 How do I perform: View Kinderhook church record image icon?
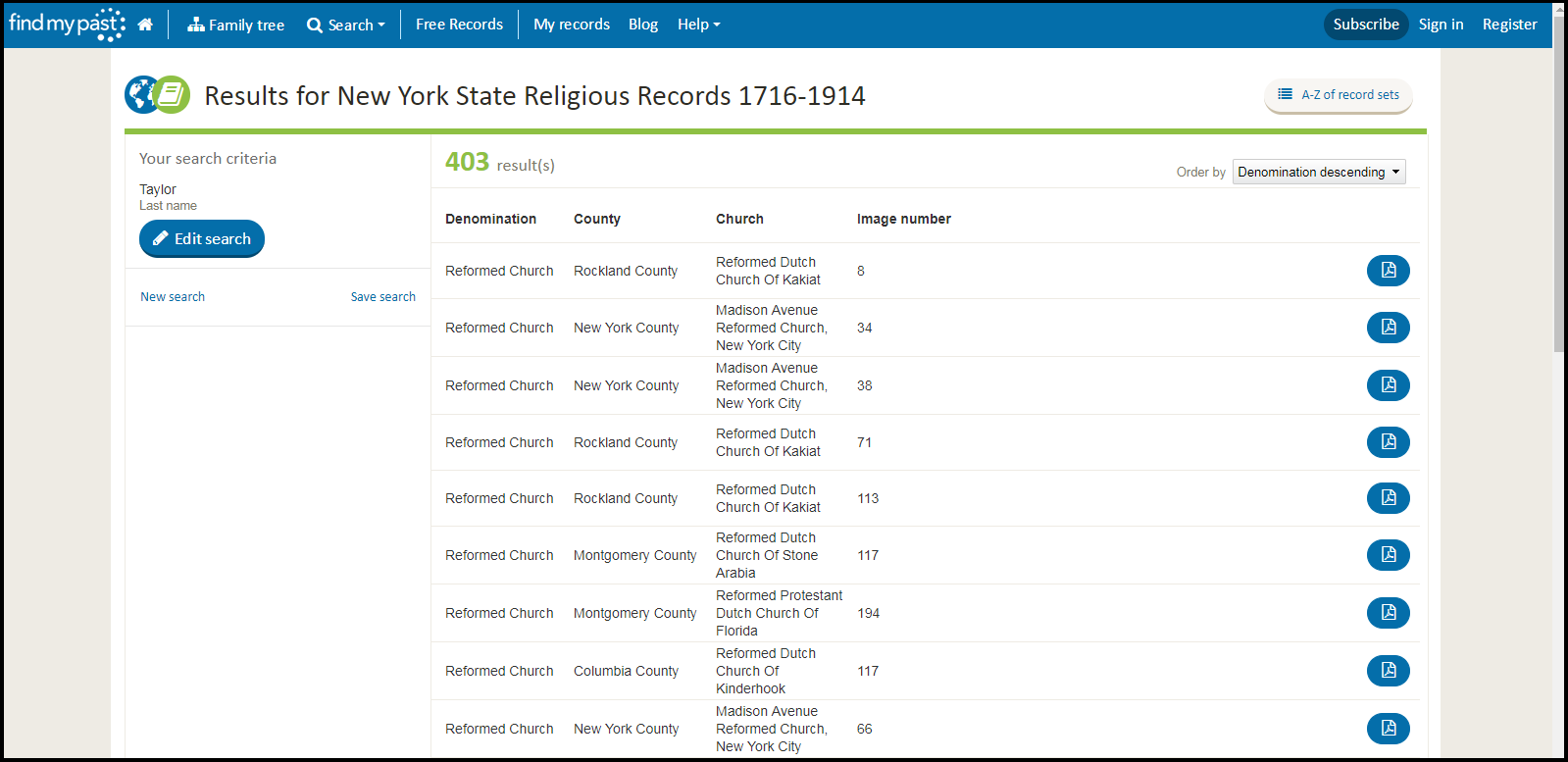[x=1388, y=671]
